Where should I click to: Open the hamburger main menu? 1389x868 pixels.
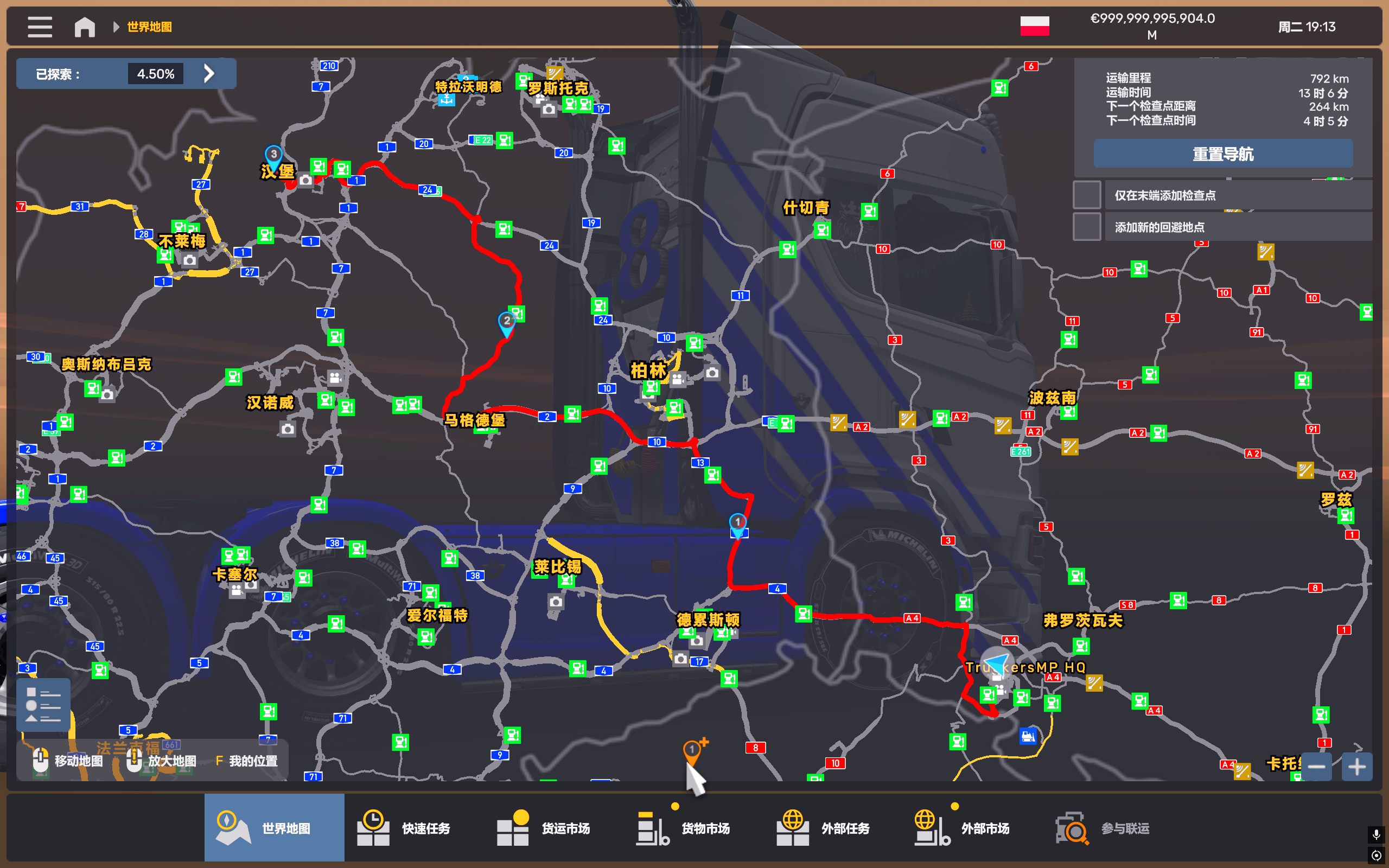[x=40, y=27]
